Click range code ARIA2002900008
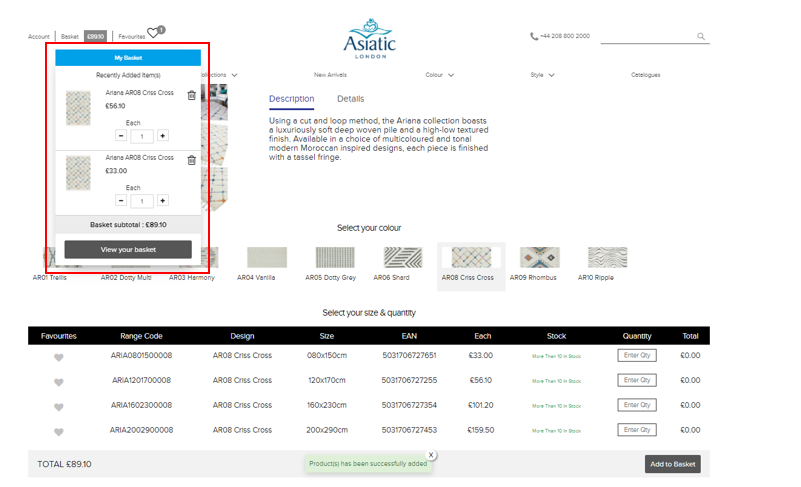 point(142,430)
